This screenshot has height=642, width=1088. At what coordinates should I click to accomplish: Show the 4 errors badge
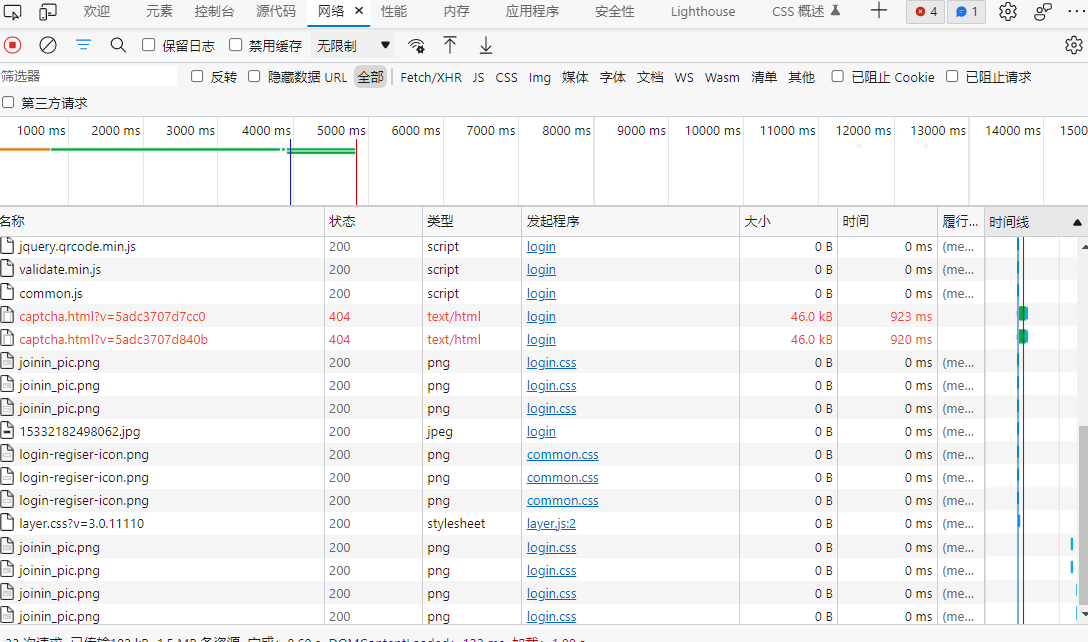926,12
